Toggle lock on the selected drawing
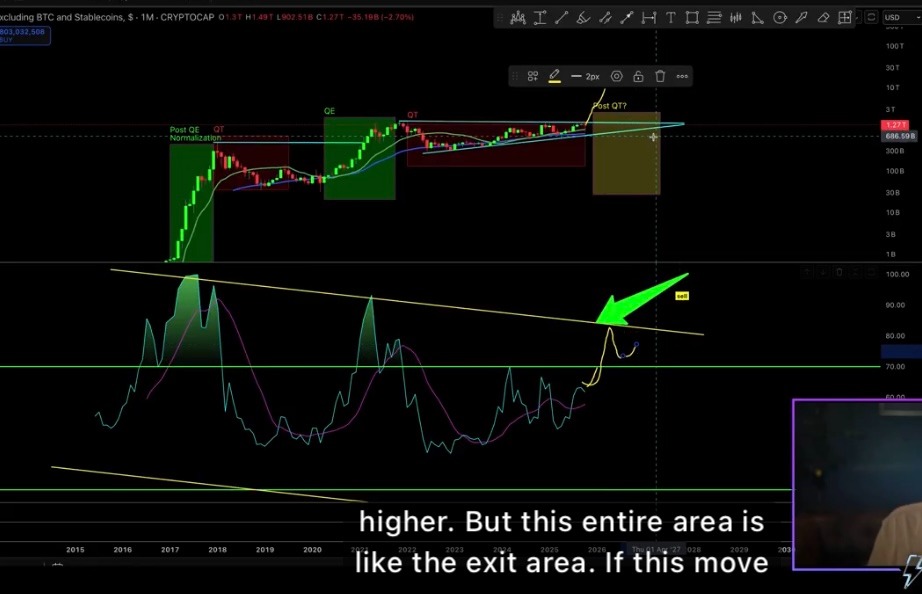This screenshot has height=594, width=922. (638, 76)
